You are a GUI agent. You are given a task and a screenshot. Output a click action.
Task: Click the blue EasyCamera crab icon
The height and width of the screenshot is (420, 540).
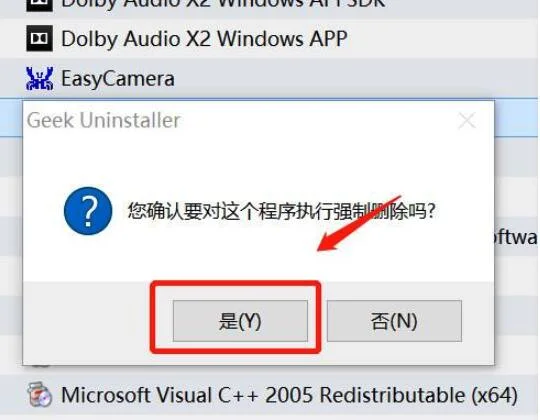tap(40, 78)
